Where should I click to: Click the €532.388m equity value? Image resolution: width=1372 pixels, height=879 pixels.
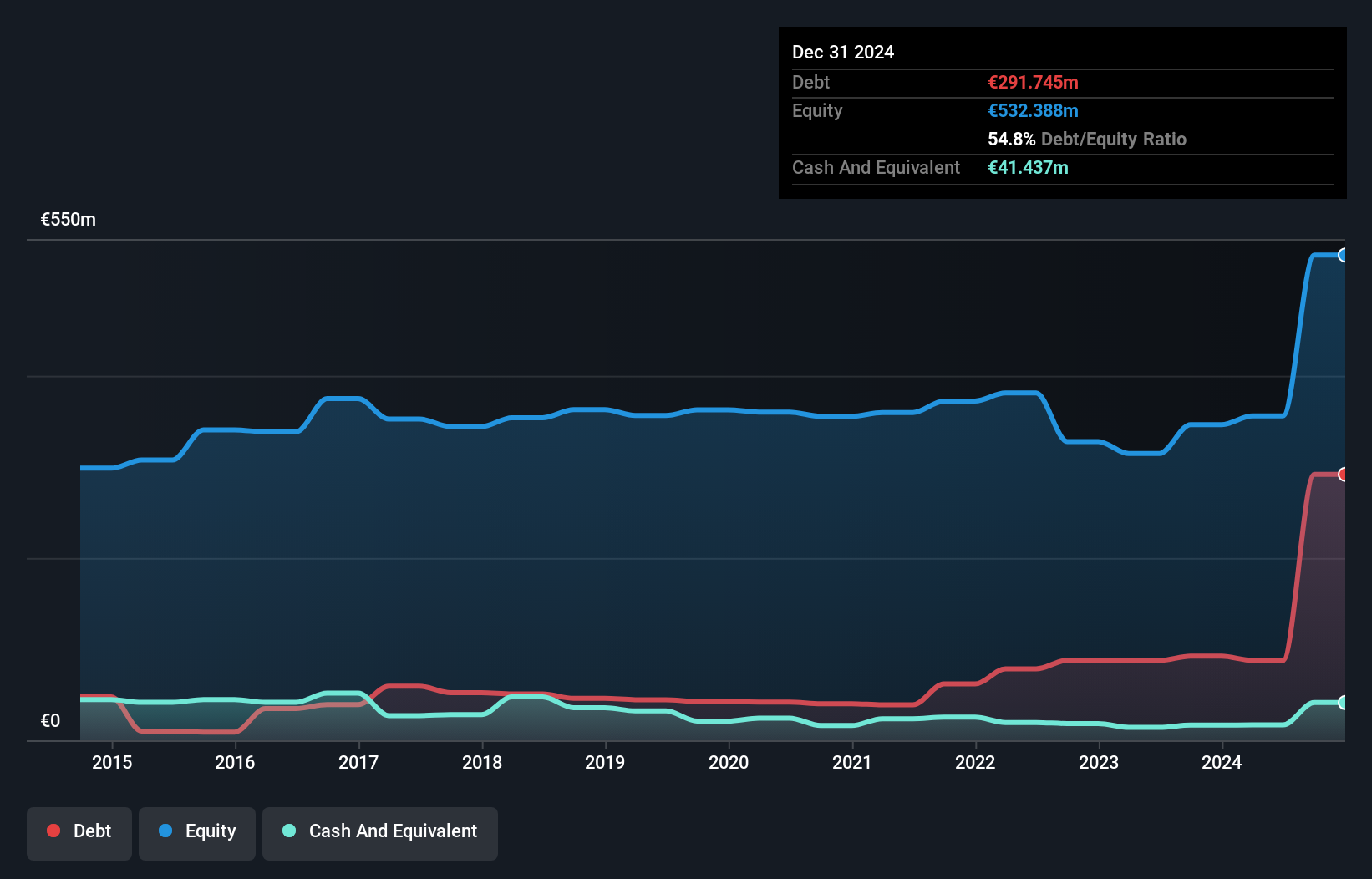[1033, 110]
